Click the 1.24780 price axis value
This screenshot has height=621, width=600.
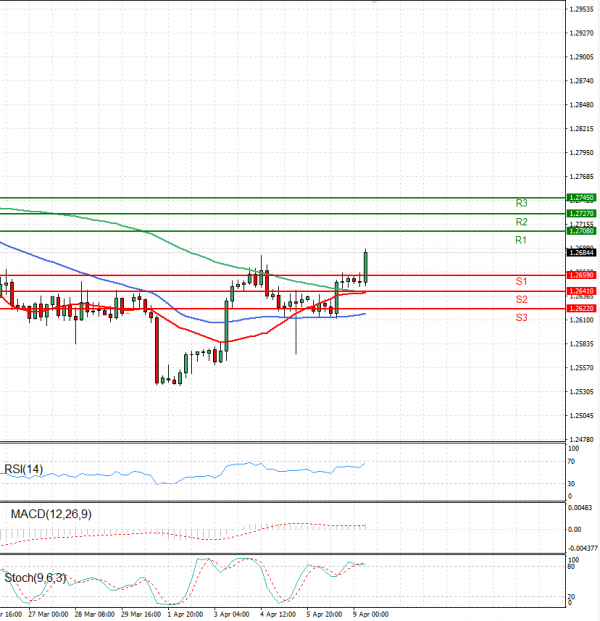click(x=581, y=440)
